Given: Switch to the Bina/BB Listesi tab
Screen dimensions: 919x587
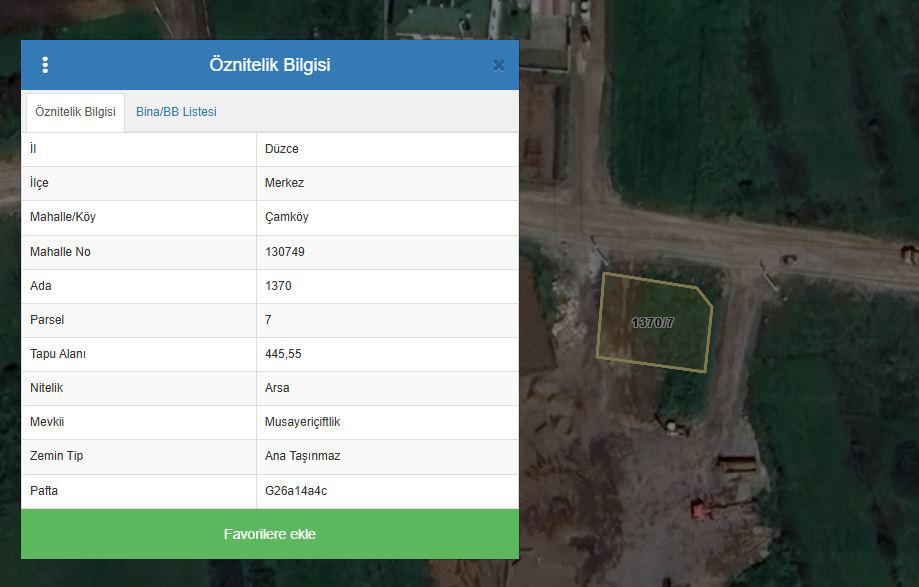Looking at the screenshot, I should click(176, 112).
